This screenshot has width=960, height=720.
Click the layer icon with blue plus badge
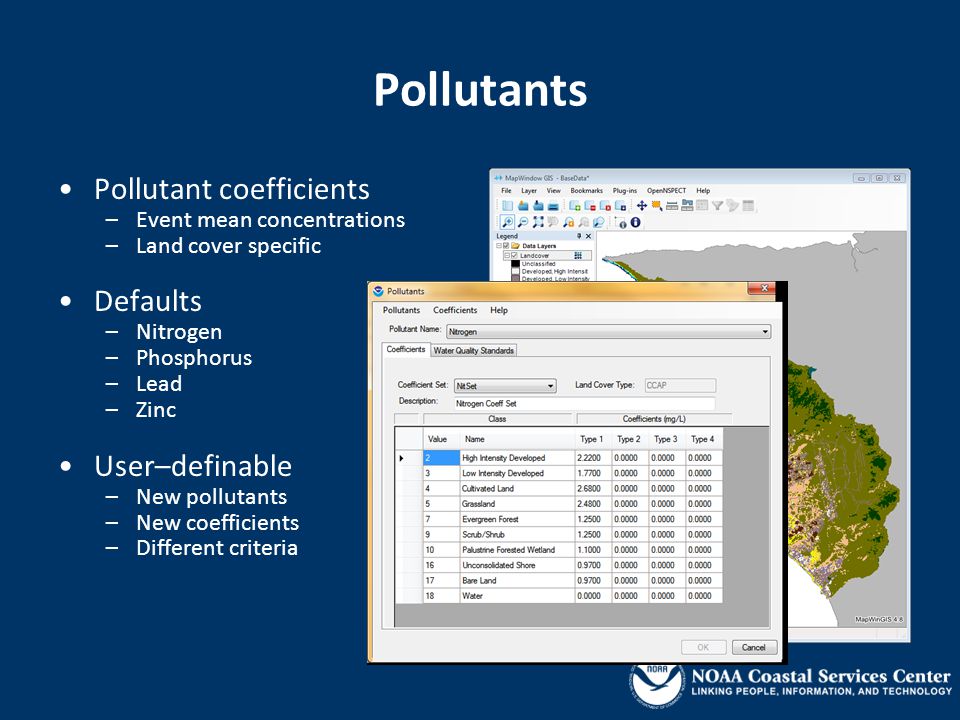(x=620, y=206)
